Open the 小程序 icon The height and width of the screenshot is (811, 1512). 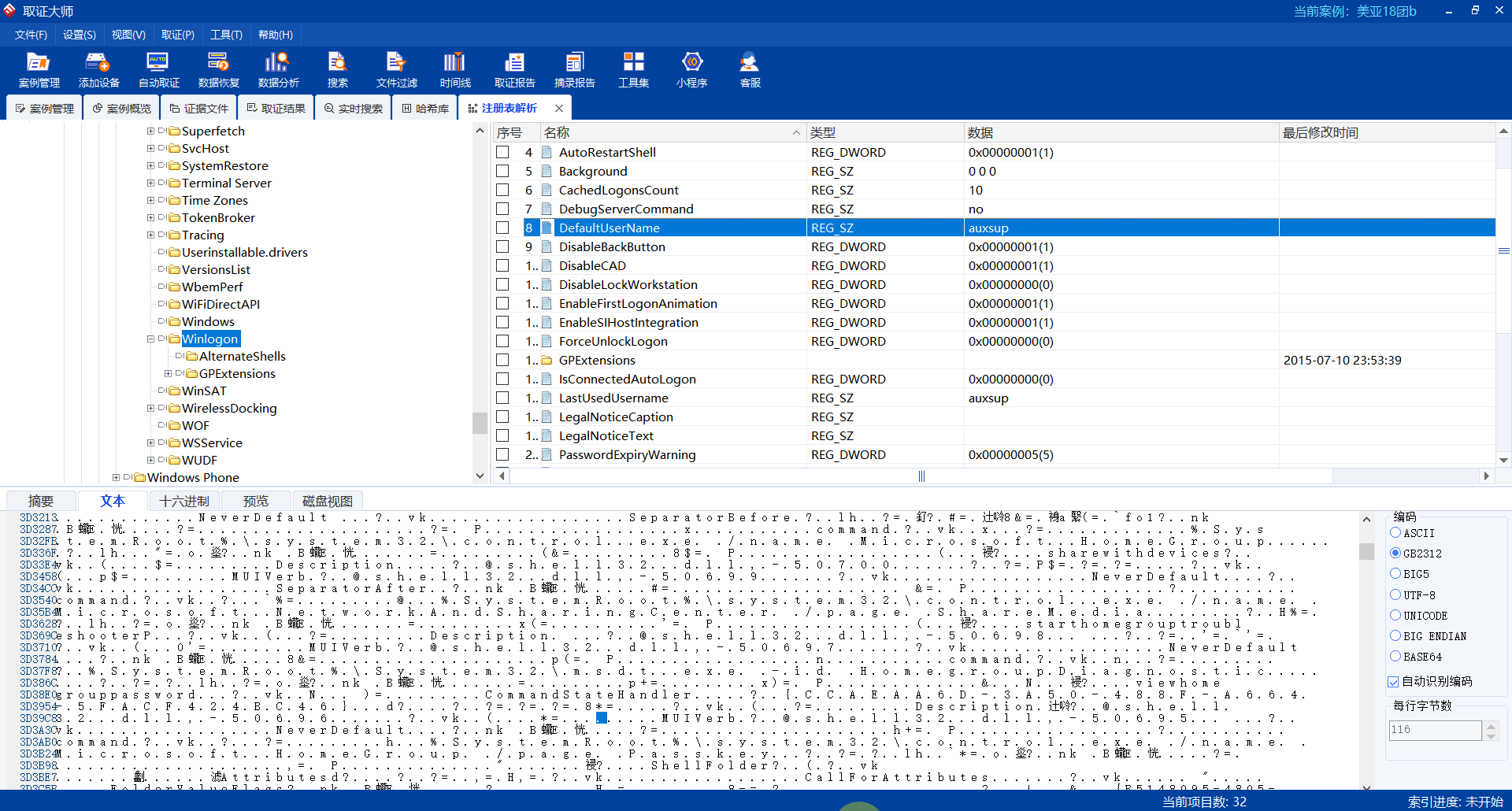click(691, 69)
